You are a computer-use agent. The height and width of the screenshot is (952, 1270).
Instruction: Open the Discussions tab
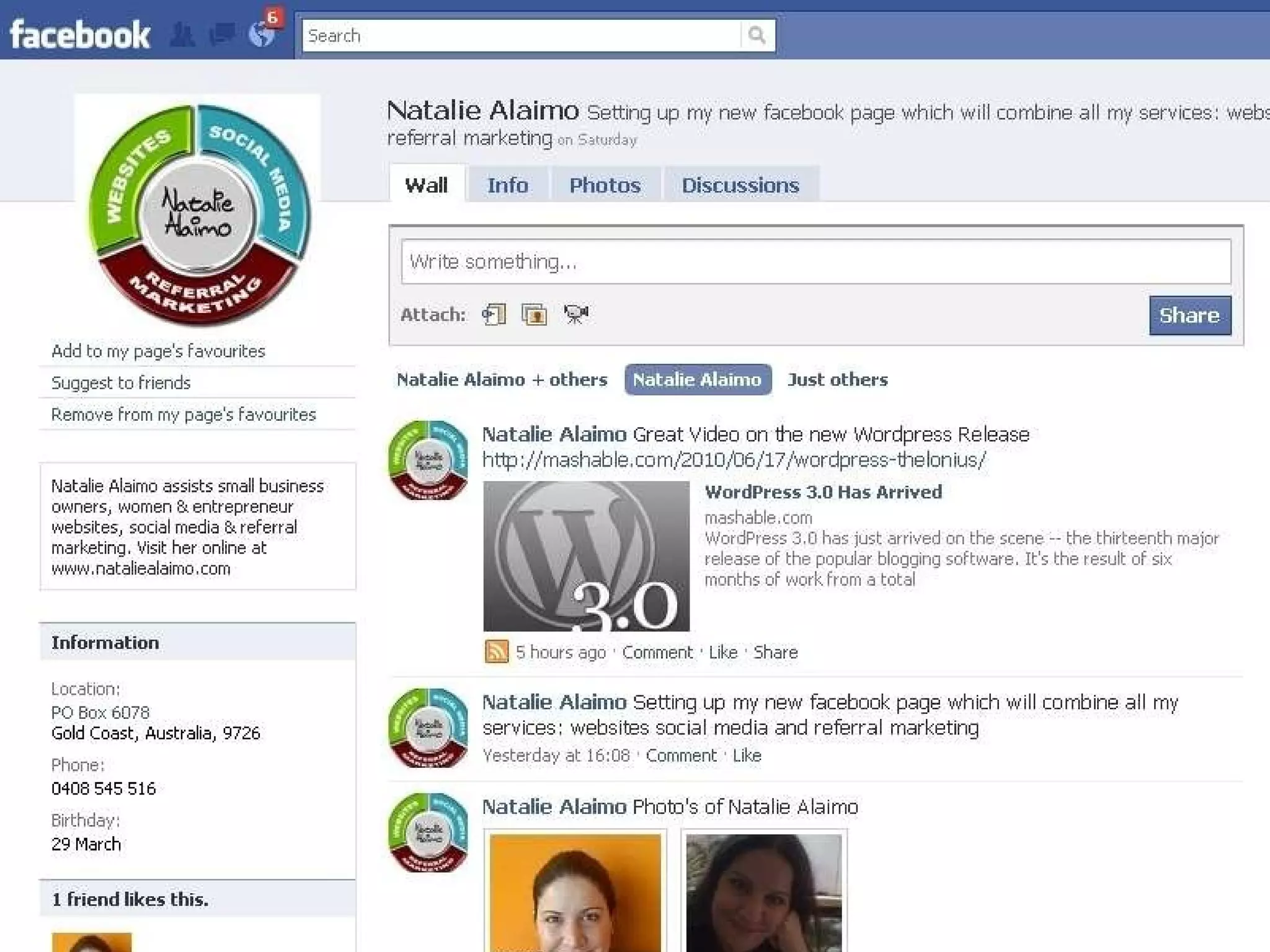[x=741, y=185]
